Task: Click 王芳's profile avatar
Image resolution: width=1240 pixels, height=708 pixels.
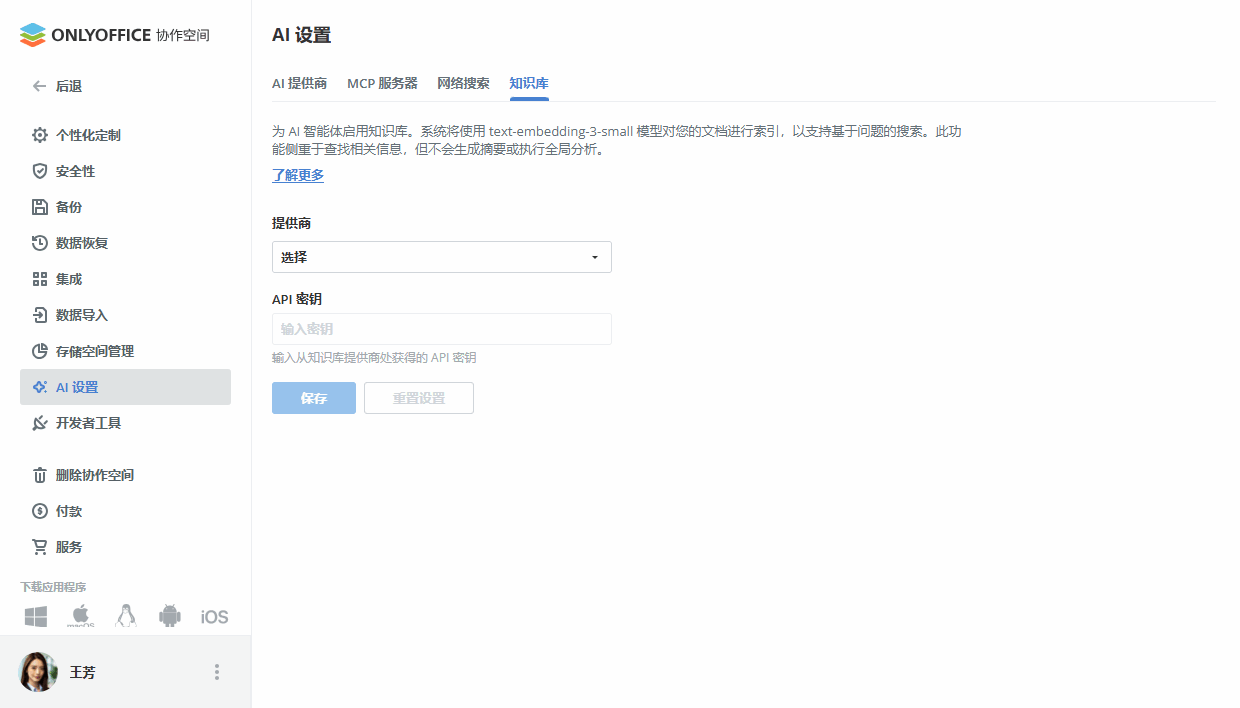Action: click(x=37, y=671)
